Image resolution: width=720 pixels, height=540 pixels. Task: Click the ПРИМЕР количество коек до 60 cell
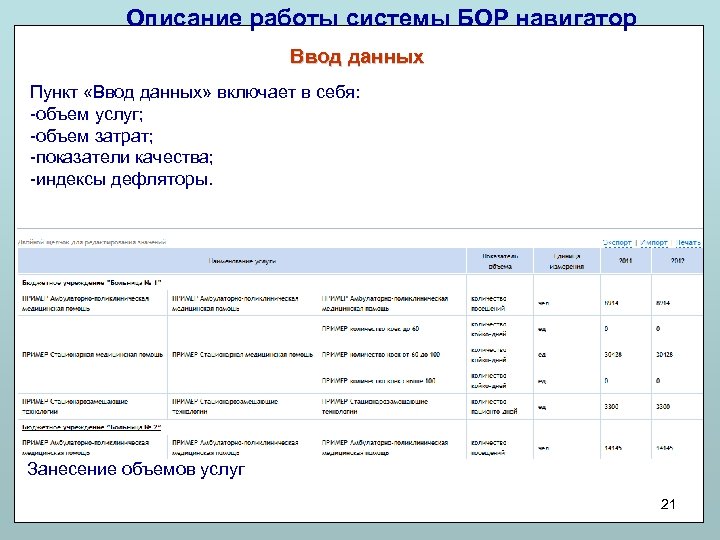370,329
